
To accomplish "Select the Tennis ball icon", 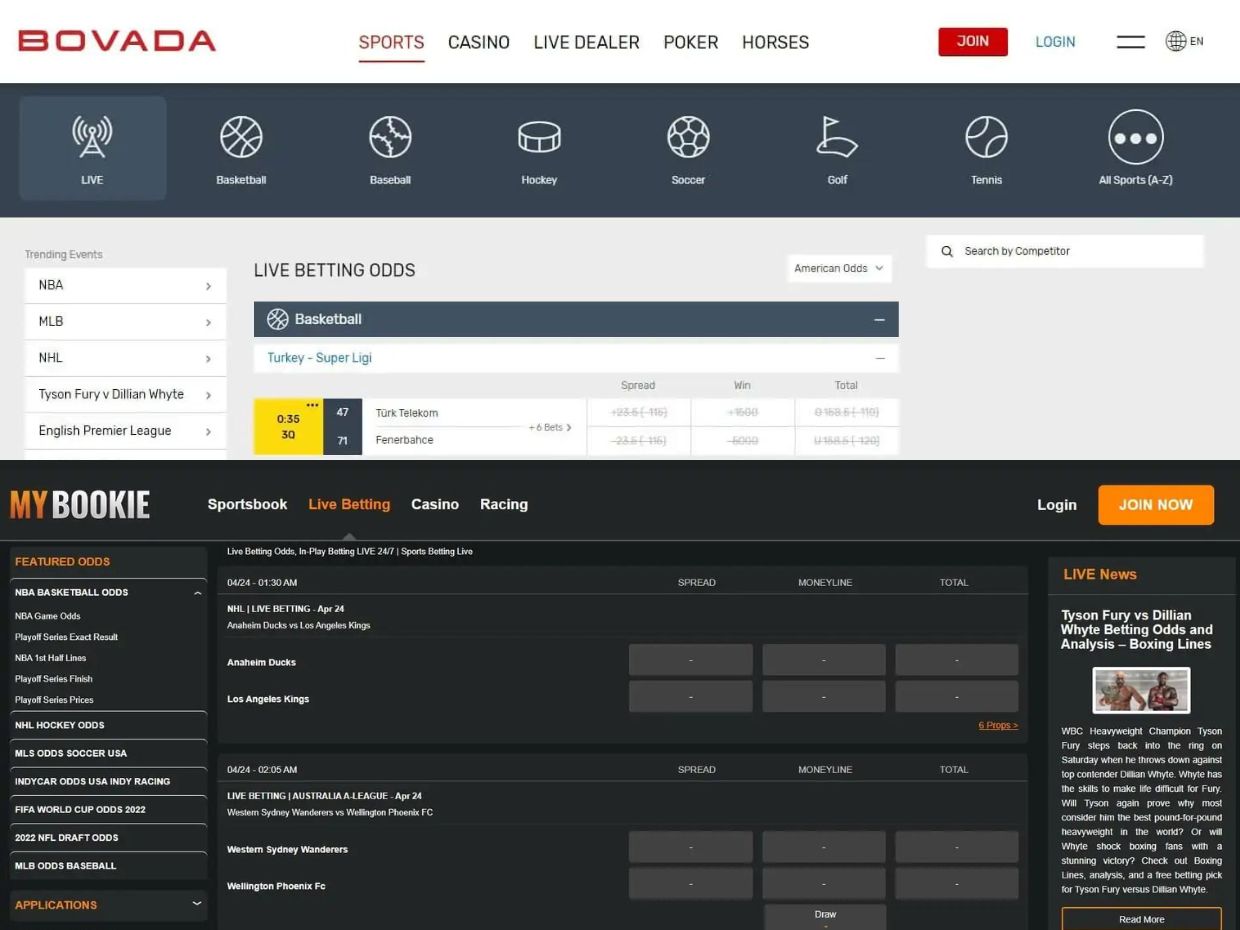I will [x=986, y=138].
